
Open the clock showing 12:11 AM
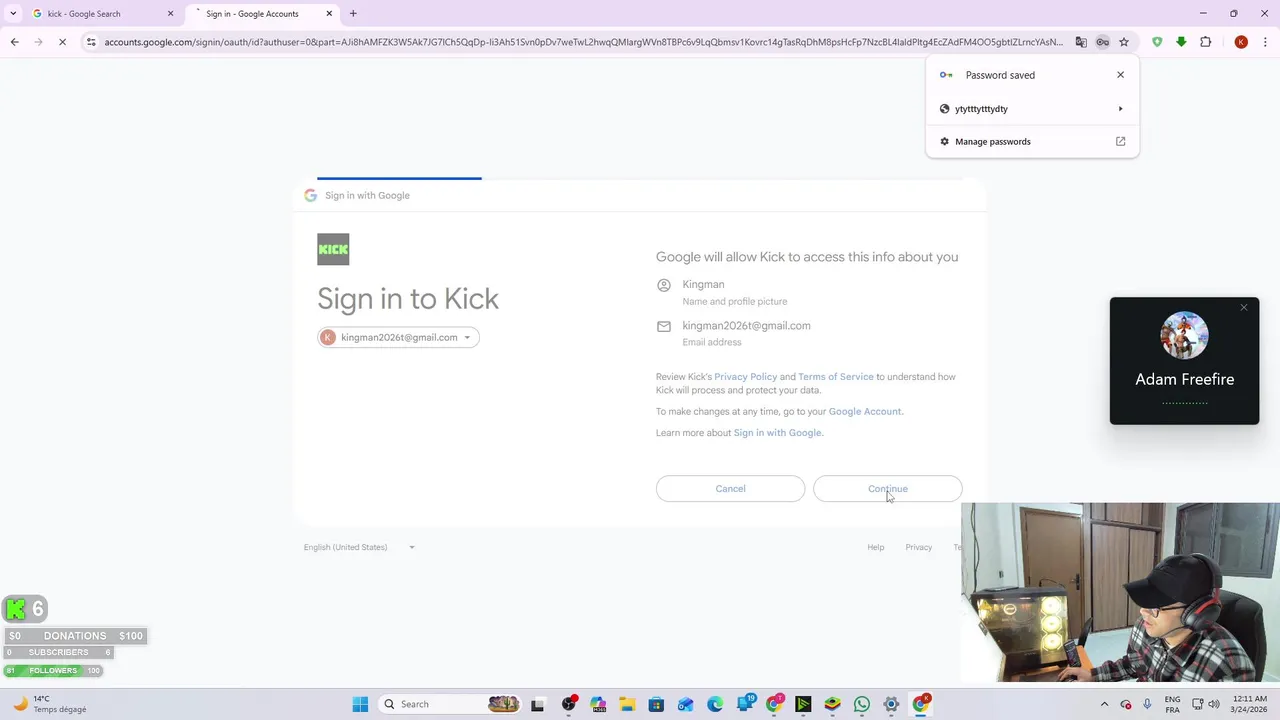click(x=1250, y=704)
